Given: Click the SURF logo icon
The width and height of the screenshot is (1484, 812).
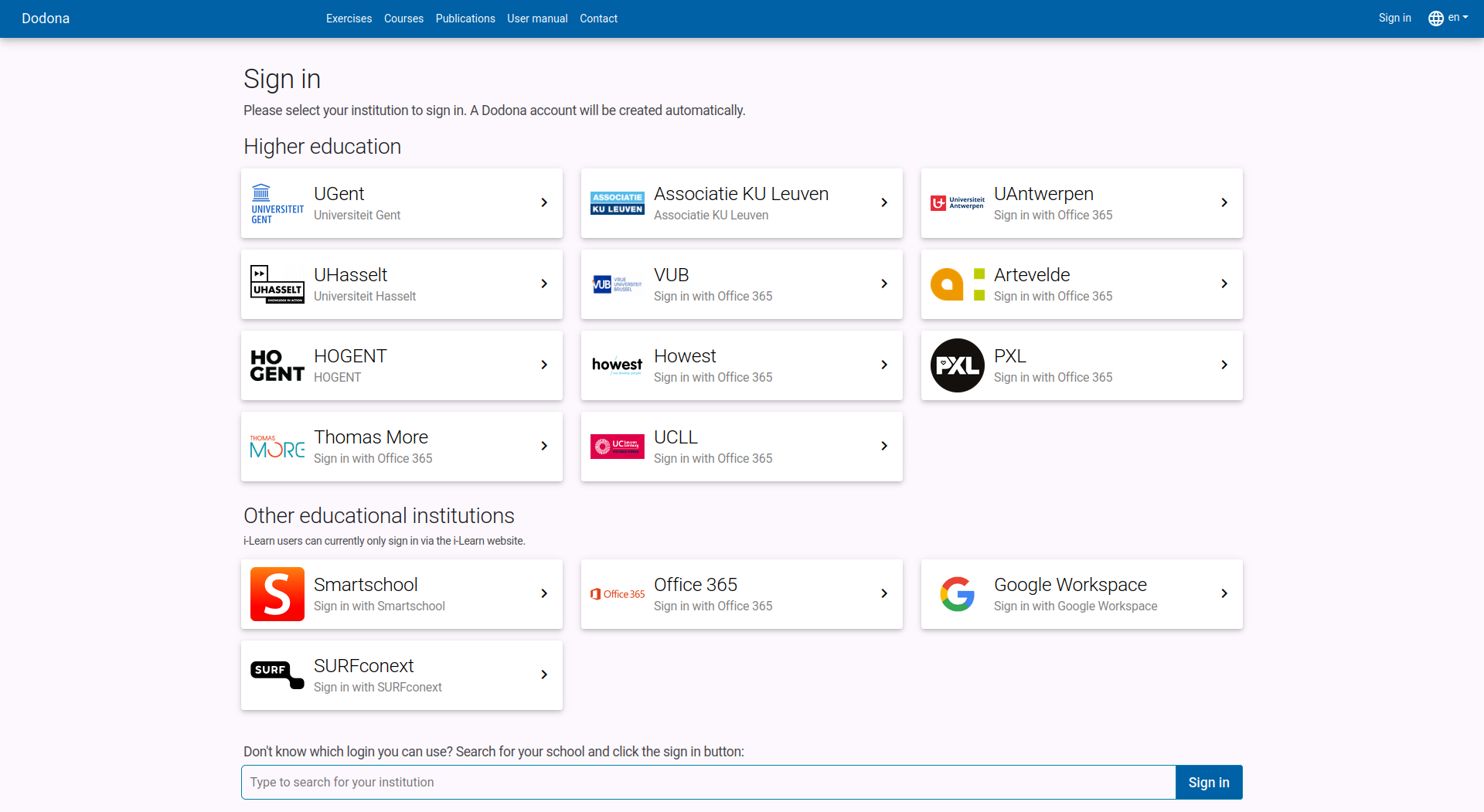Looking at the screenshot, I should point(277,675).
